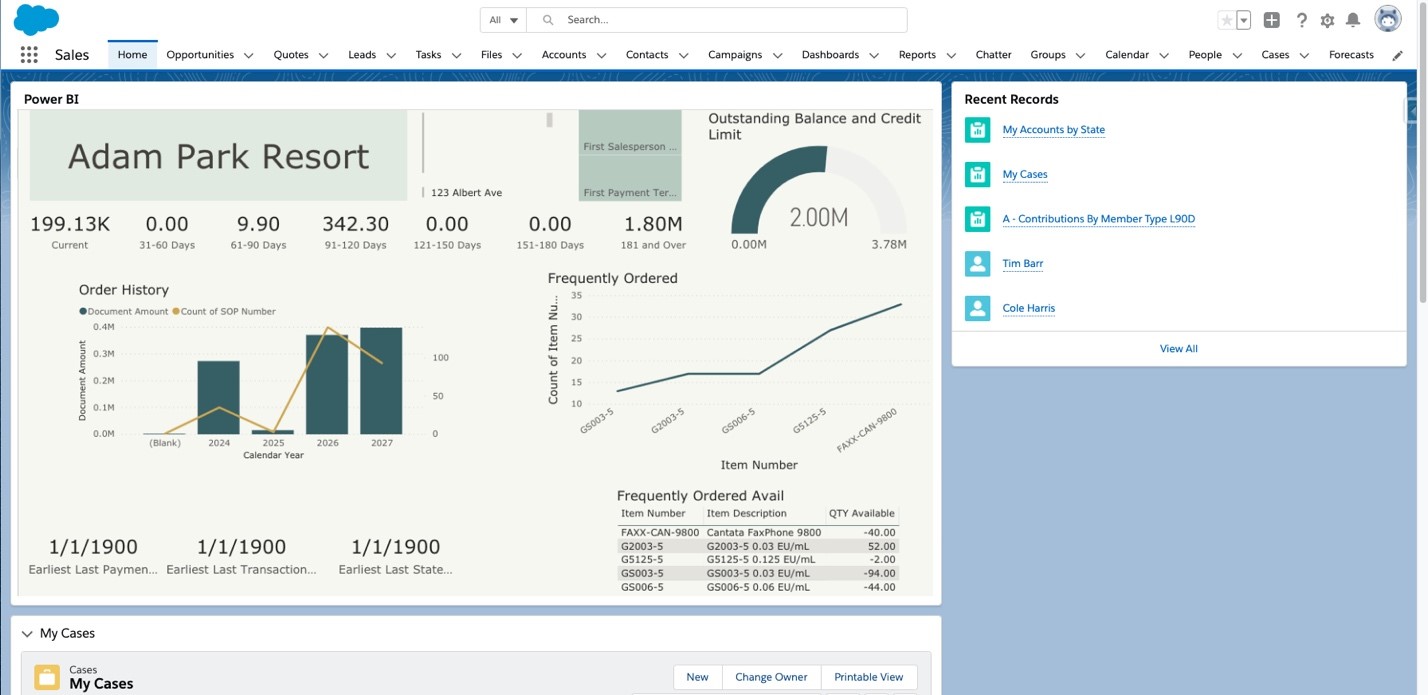Open the Help question mark icon
The width and height of the screenshot is (1428, 695).
pos(1301,20)
